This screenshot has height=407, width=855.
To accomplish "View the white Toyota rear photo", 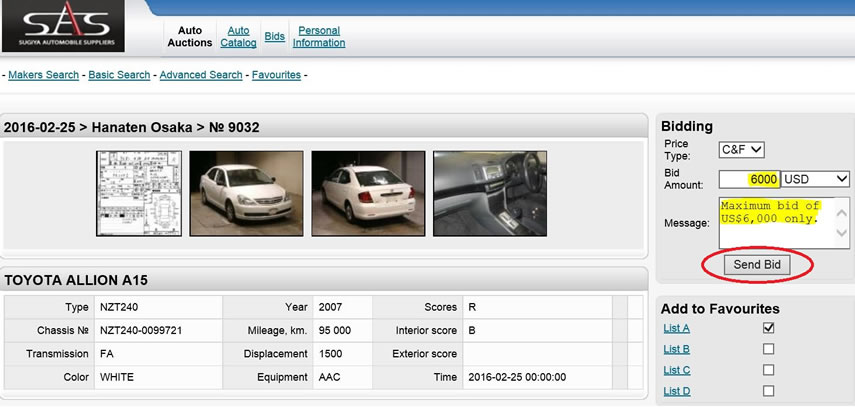I will click(x=368, y=193).
